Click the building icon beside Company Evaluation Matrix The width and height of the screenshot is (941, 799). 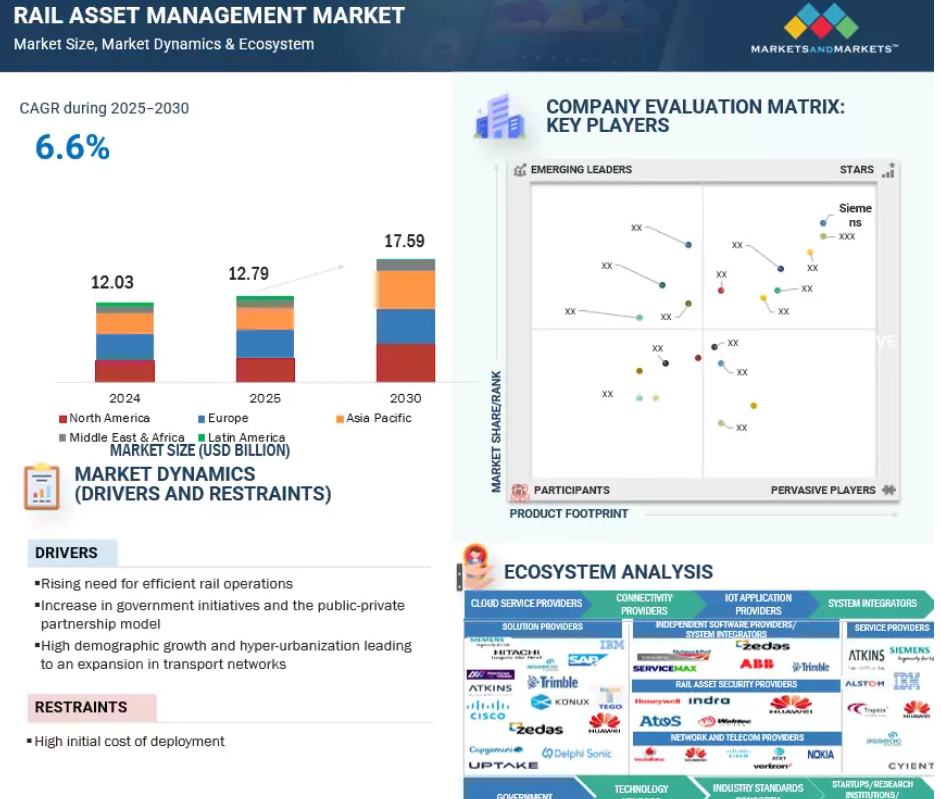(500, 117)
